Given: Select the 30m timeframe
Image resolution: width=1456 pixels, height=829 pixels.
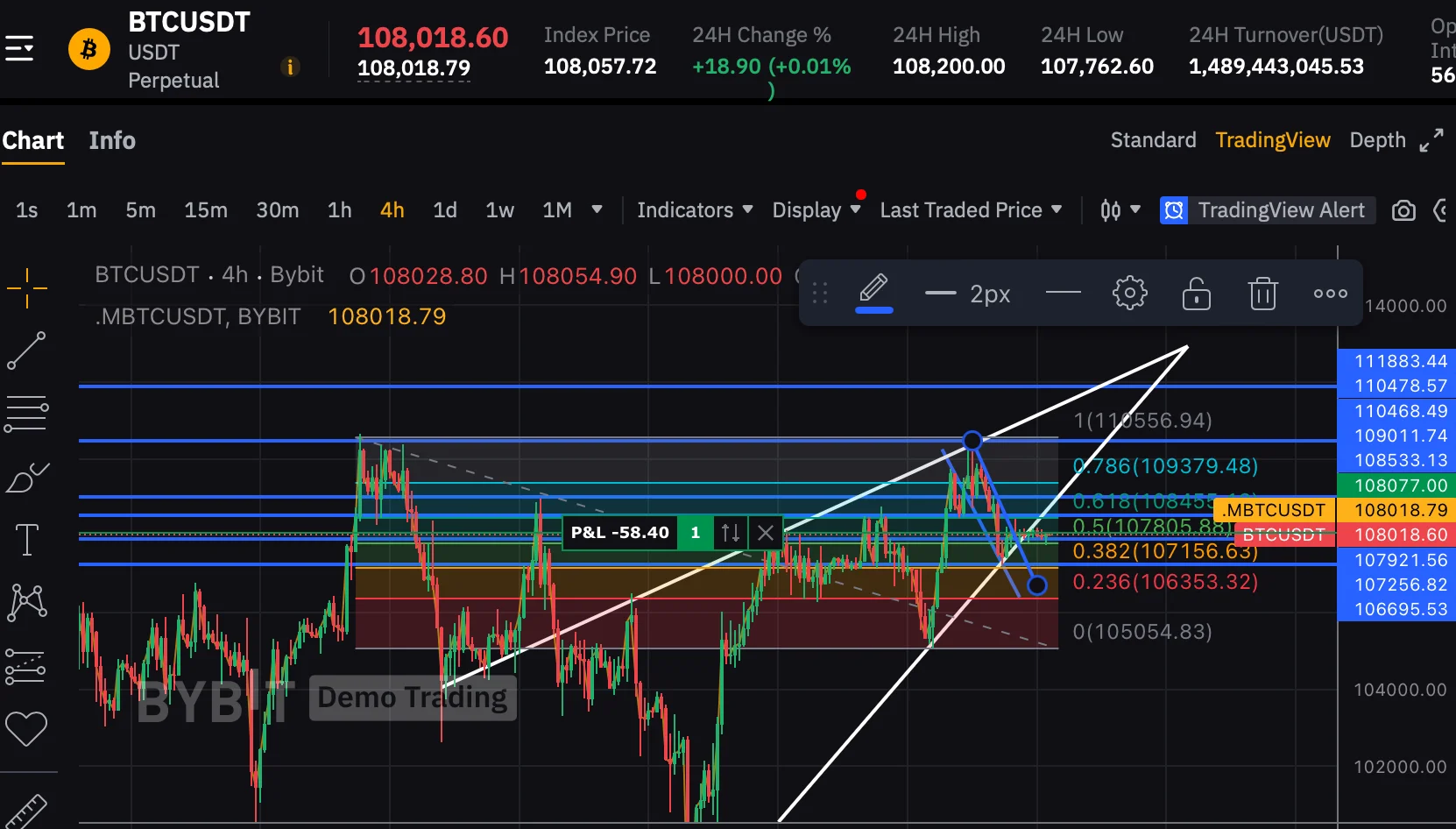Looking at the screenshot, I should (x=278, y=210).
